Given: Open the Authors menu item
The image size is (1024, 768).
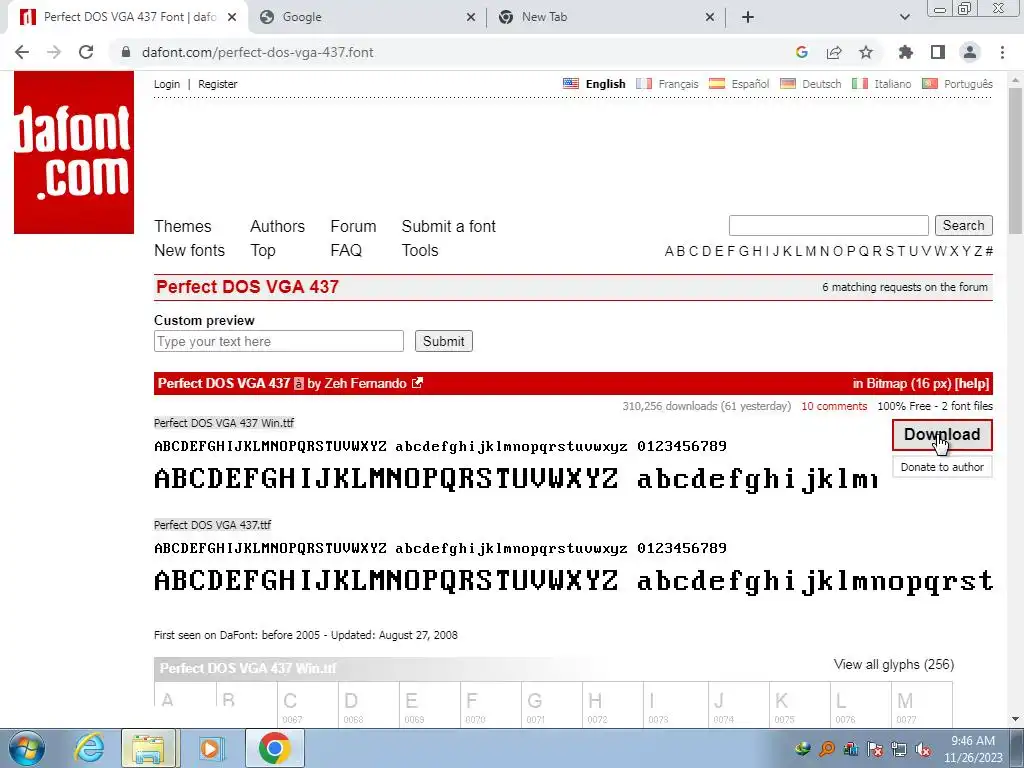Looking at the screenshot, I should coord(277,226).
